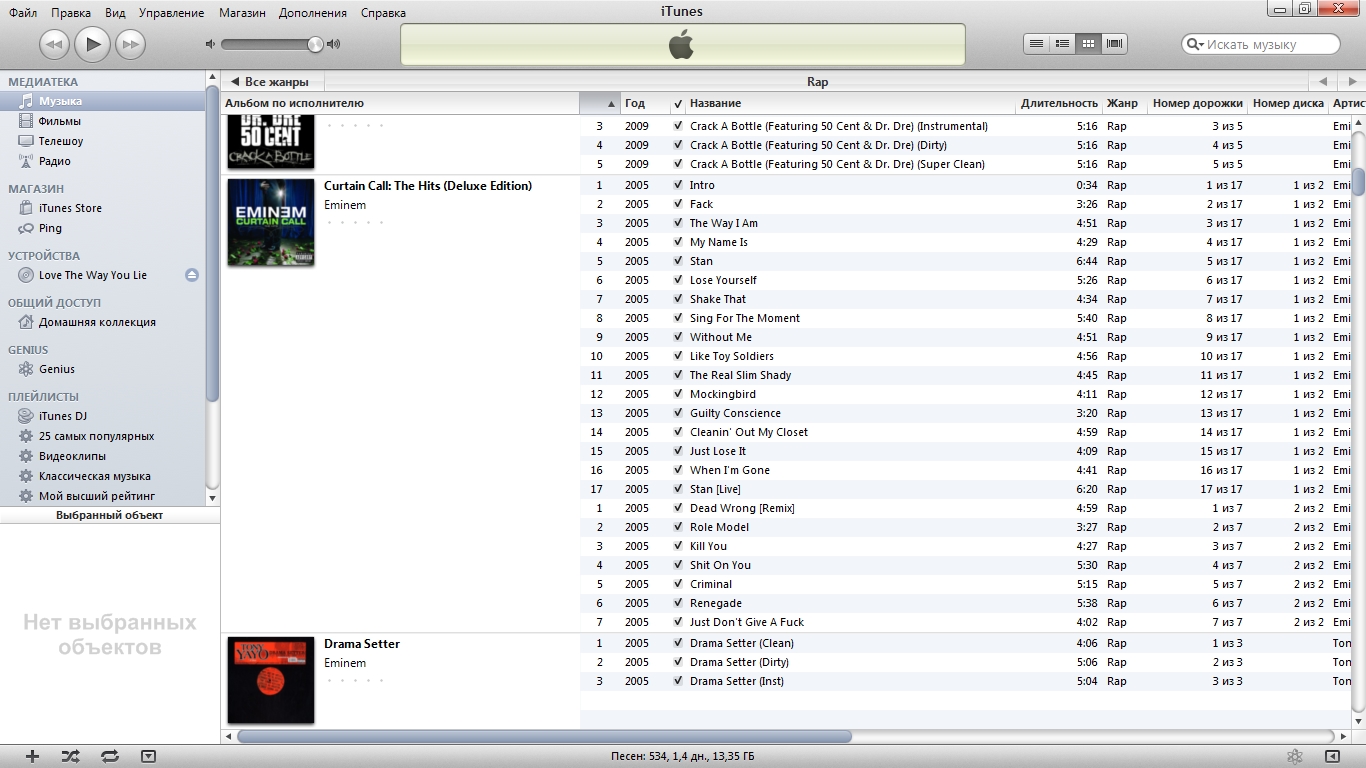This screenshot has width=1366, height=768.
Task: Uncheck Crack A Bottle (Dirty) checkbox
Action: coord(678,145)
